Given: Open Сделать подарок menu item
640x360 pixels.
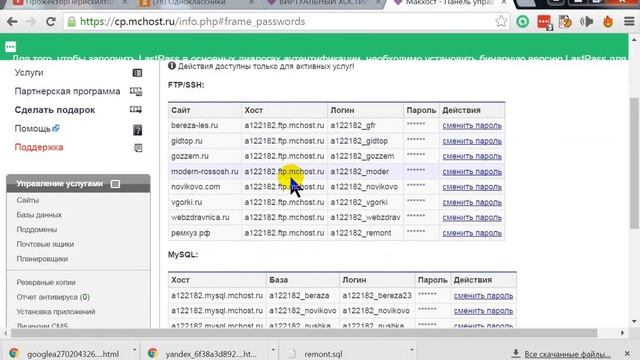Looking at the screenshot, I should point(55,110).
